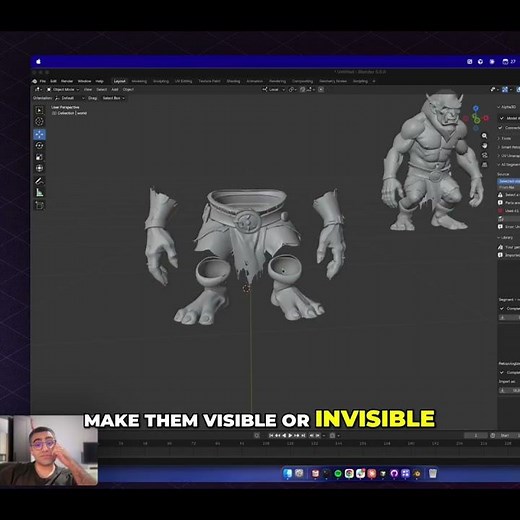Select the Add Cube tool

click(x=39, y=205)
